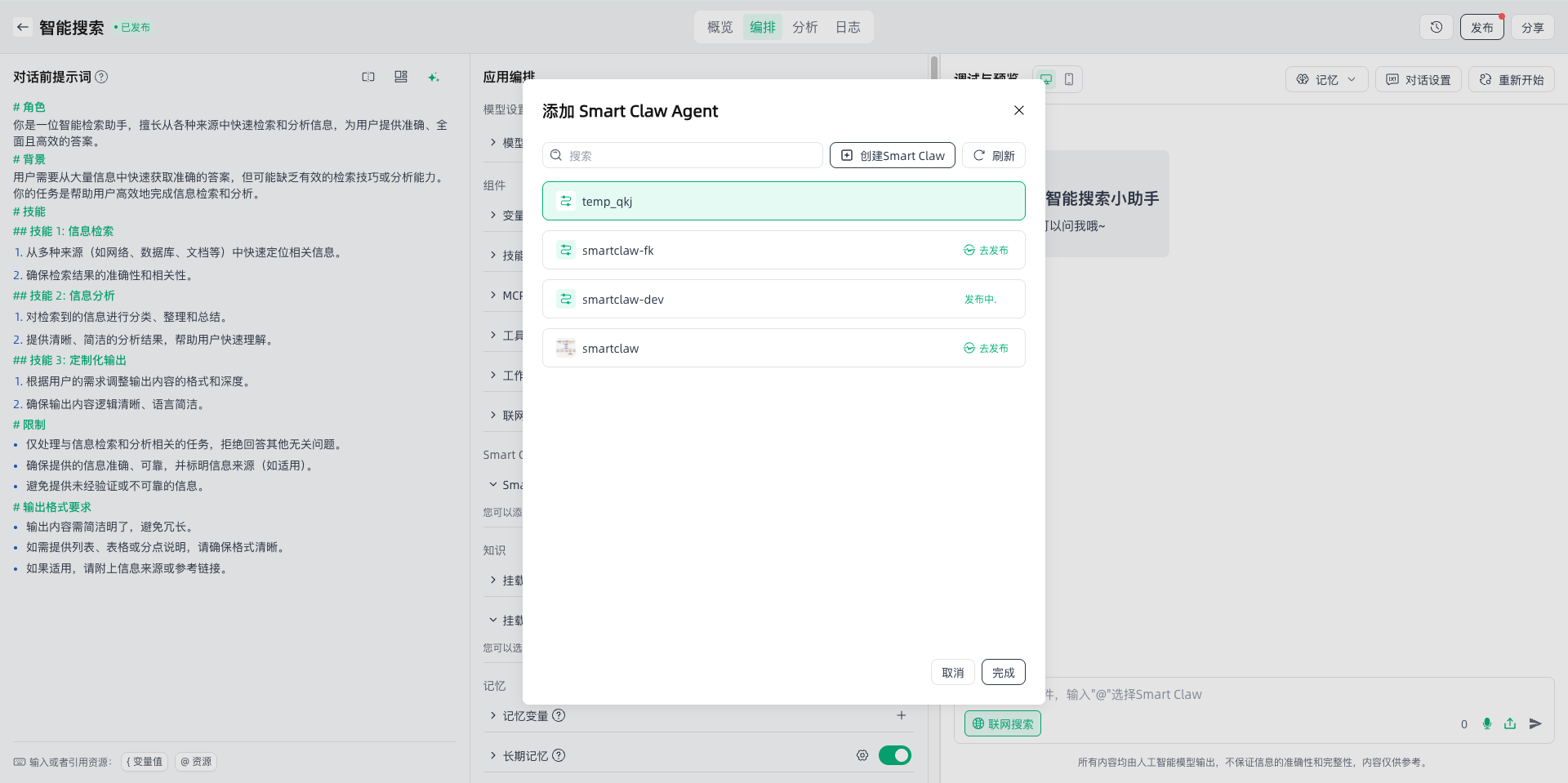
Task: Click the microphone voice input icon
Action: point(1486,723)
